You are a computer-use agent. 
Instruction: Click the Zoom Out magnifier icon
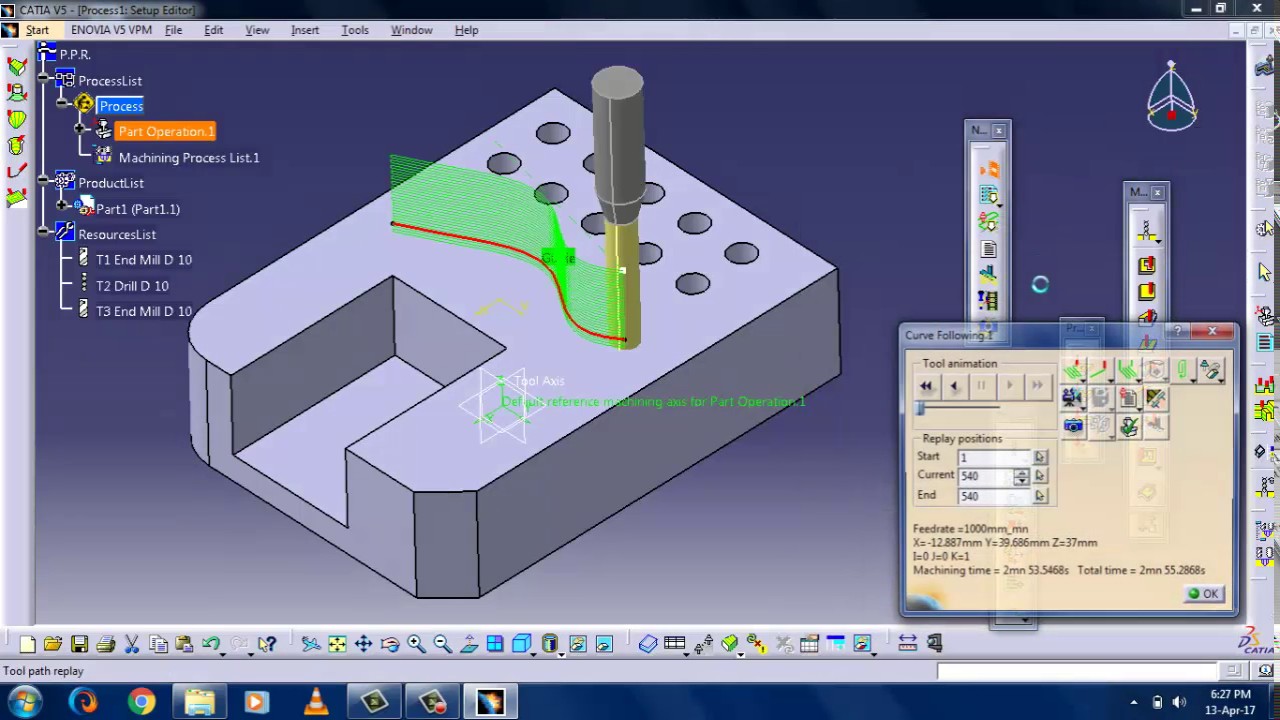click(442, 644)
